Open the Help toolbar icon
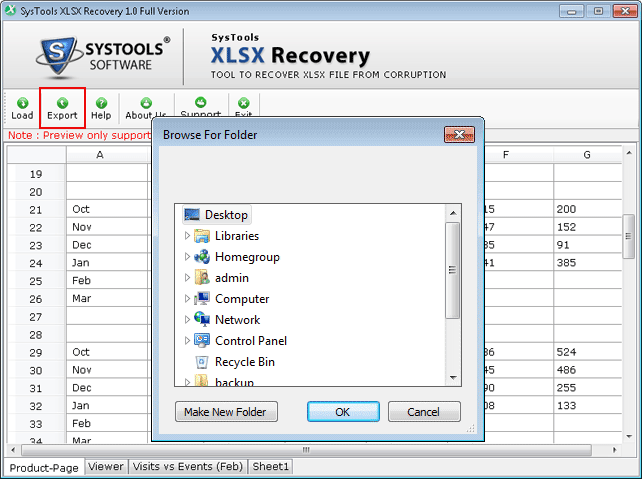 click(x=101, y=102)
